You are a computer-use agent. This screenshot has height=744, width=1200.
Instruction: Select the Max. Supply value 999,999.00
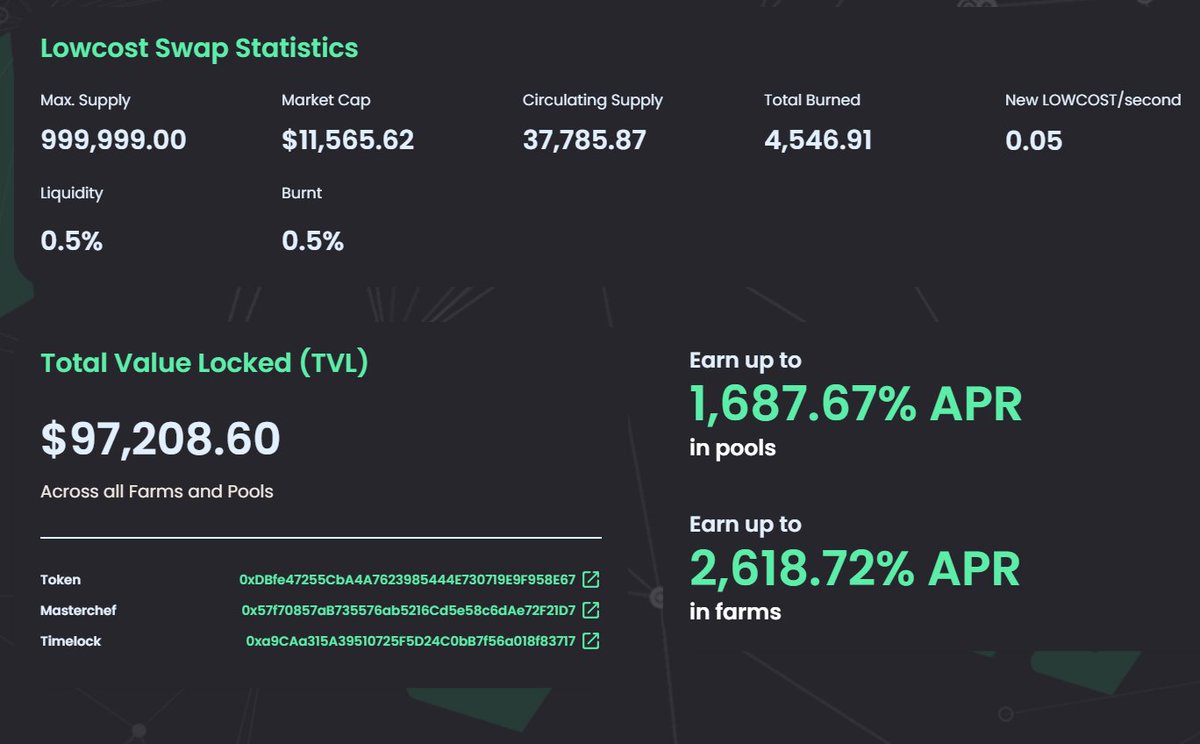pyautogui.click(x=113, y=140)
